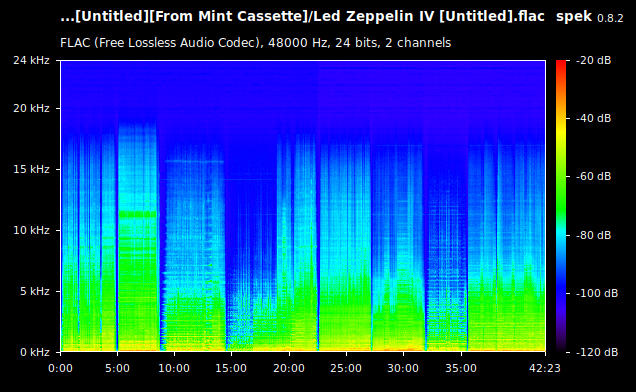Viewport: 636px width, 392px height.
Task: Click the 20 kHz frequency label
Action: pyautogui.click(x=31, y=108)
